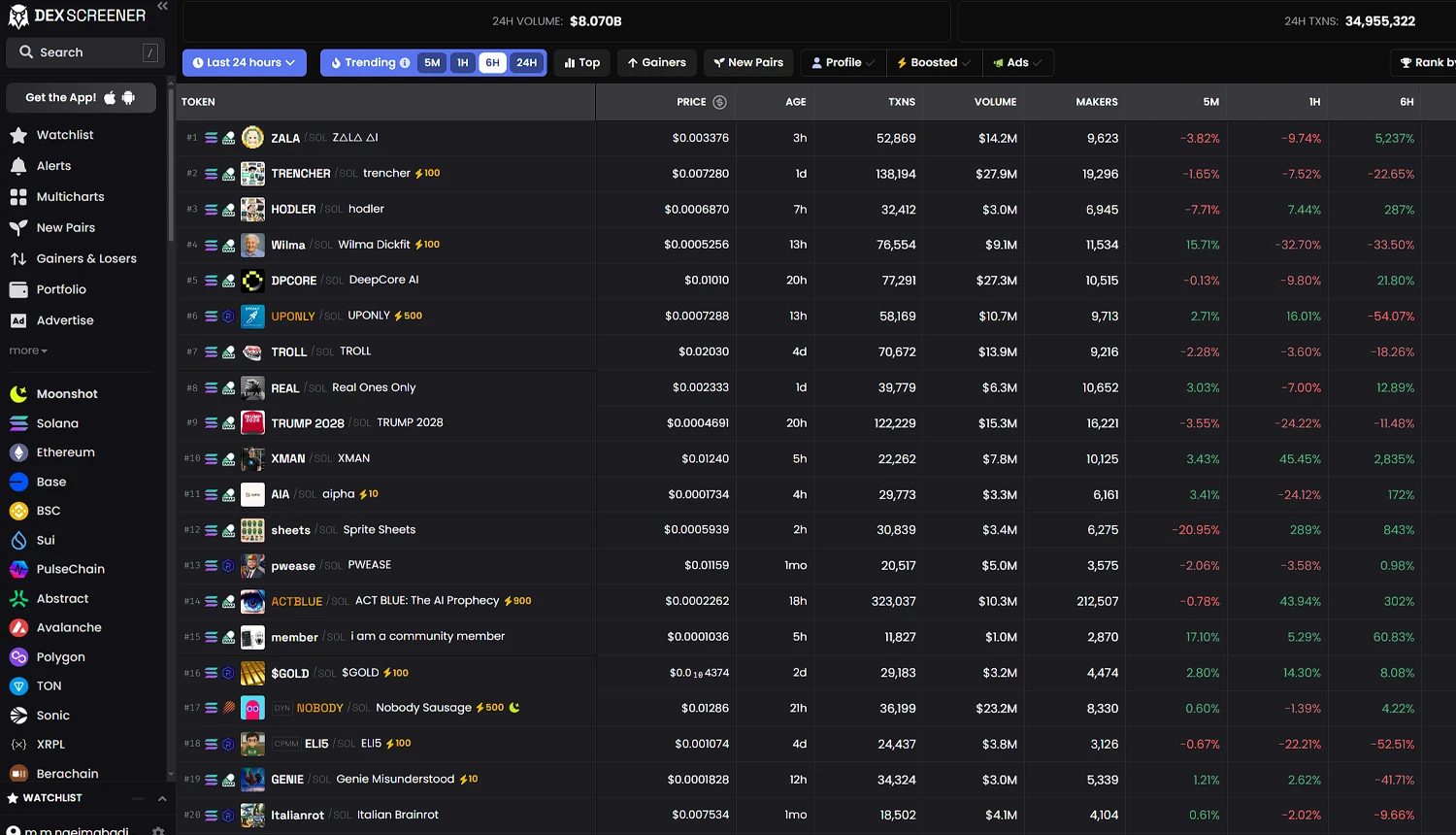Sort by the AGE column header

(796, 102)
